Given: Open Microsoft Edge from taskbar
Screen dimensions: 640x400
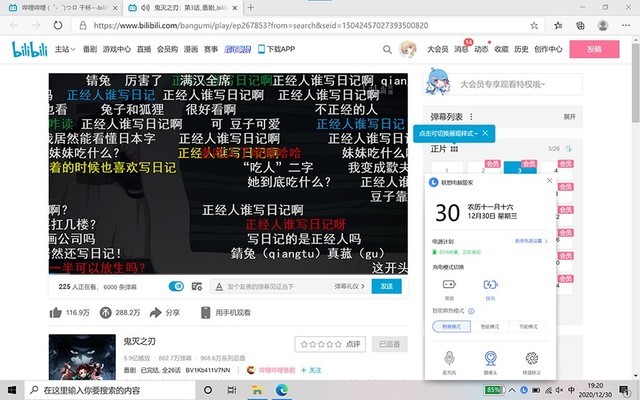Looking at the screenshot, I should coord(281,390).
